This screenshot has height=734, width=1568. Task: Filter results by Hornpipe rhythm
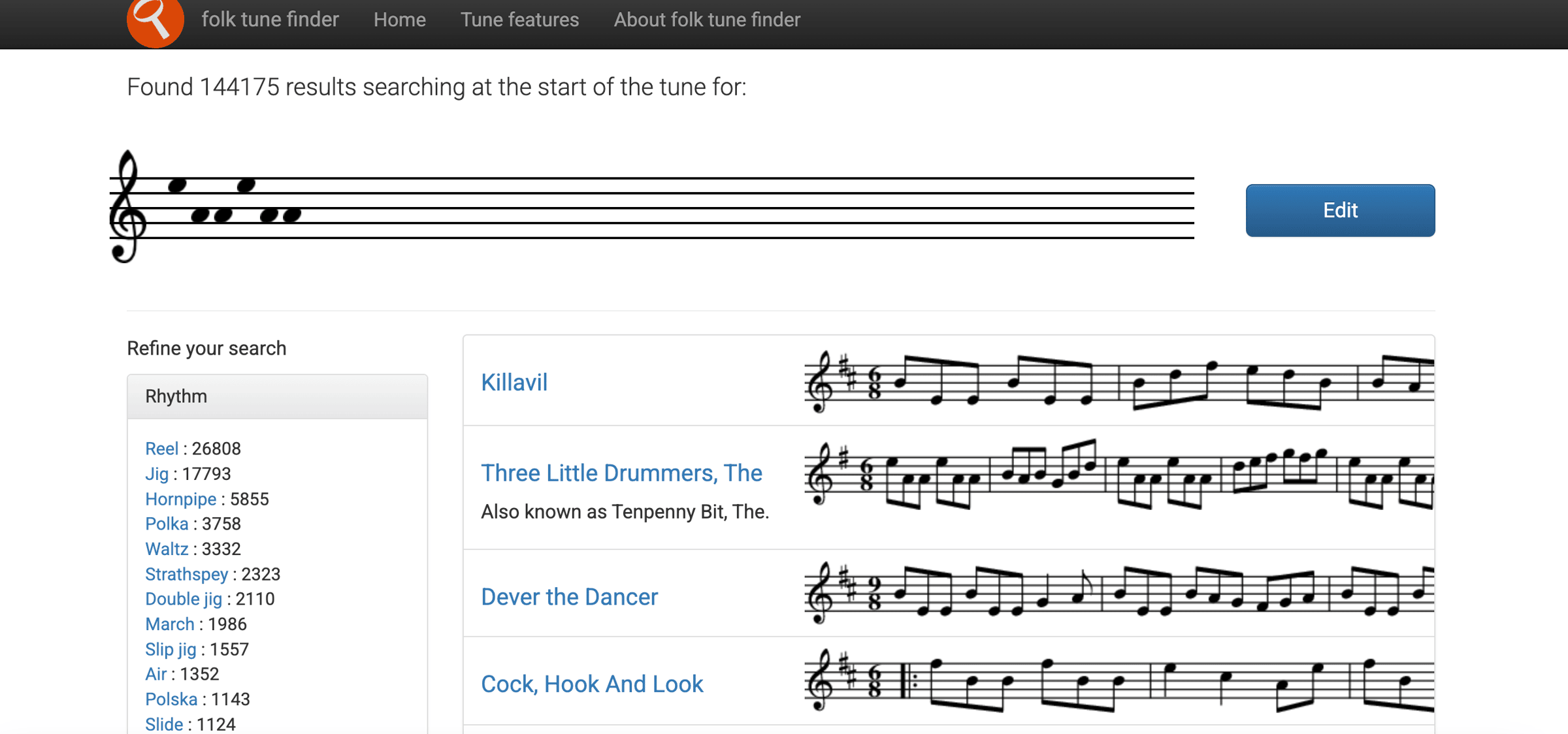180,499
